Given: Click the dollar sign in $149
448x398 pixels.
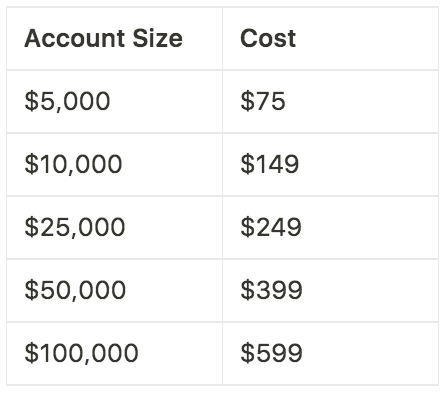Looking at the screenshot, I should [248, 164].
